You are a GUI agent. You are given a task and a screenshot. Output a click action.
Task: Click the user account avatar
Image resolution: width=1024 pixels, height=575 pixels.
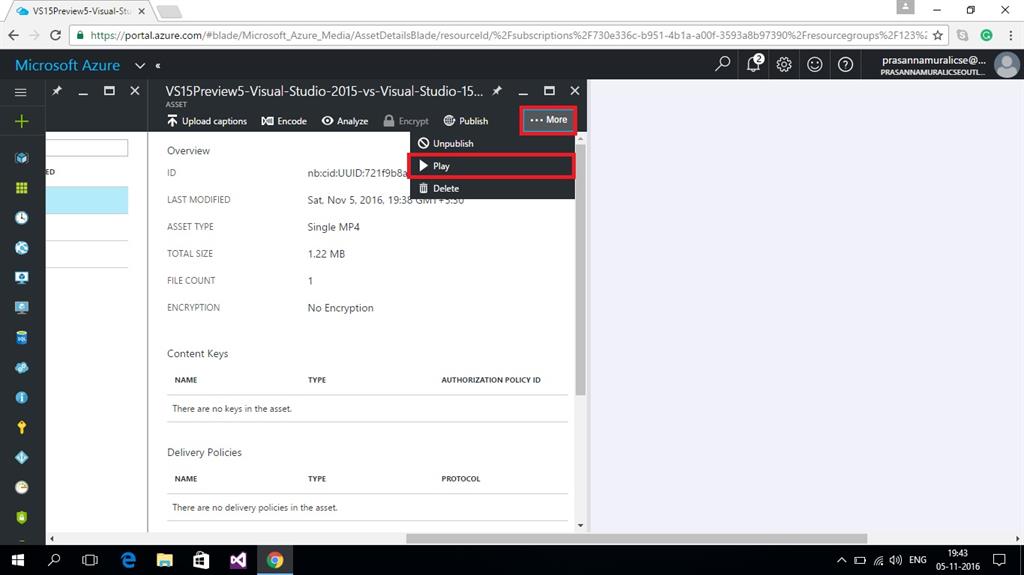(x=1006, y=65)
